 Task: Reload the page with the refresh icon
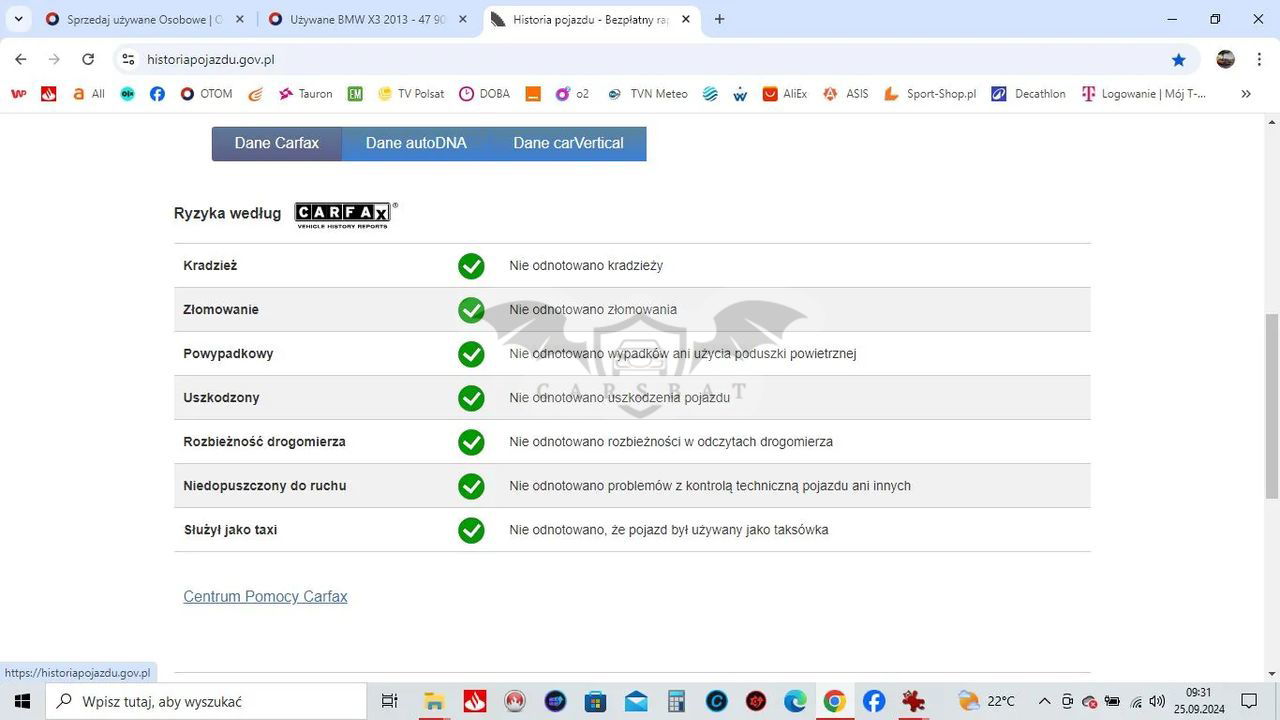88,60
